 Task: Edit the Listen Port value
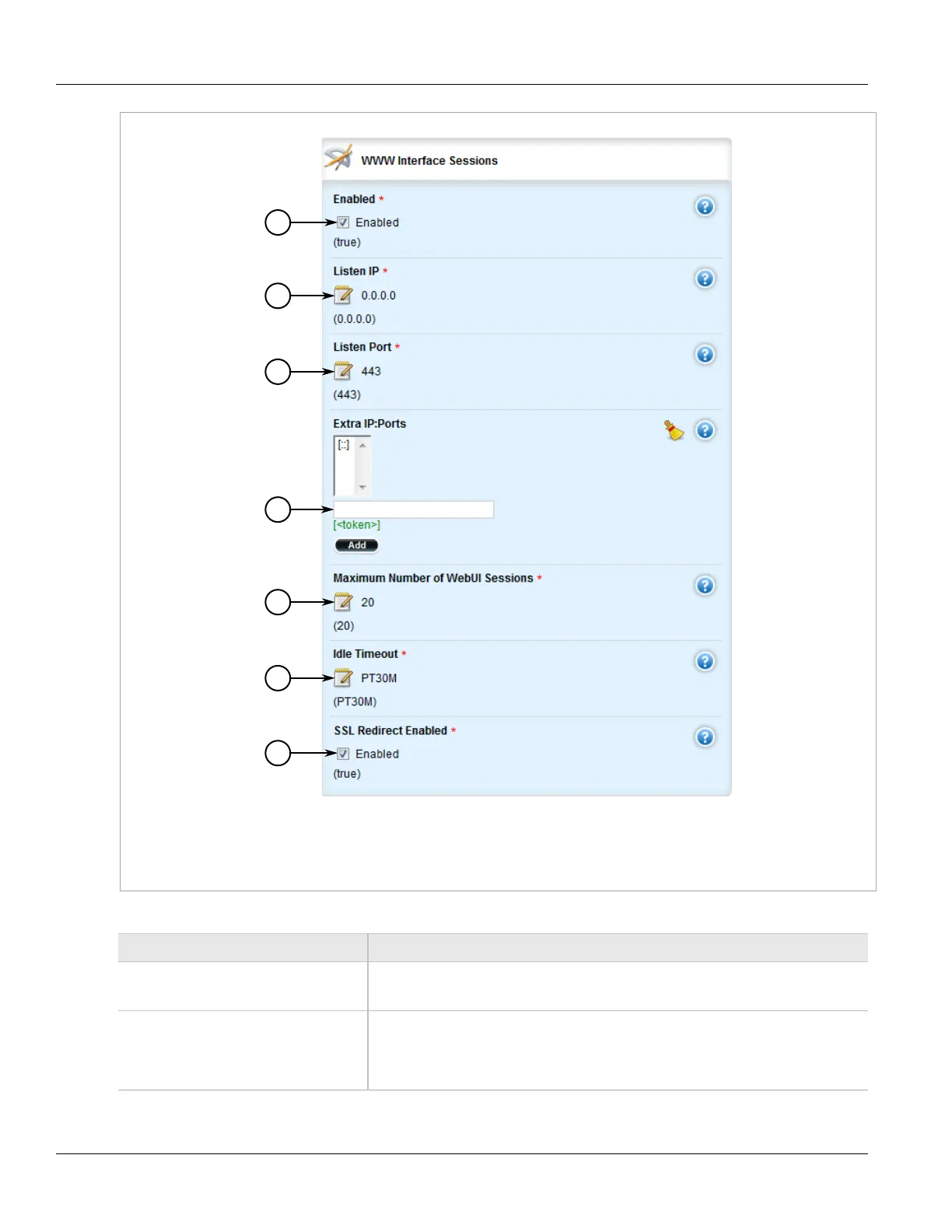pos(343,371)
